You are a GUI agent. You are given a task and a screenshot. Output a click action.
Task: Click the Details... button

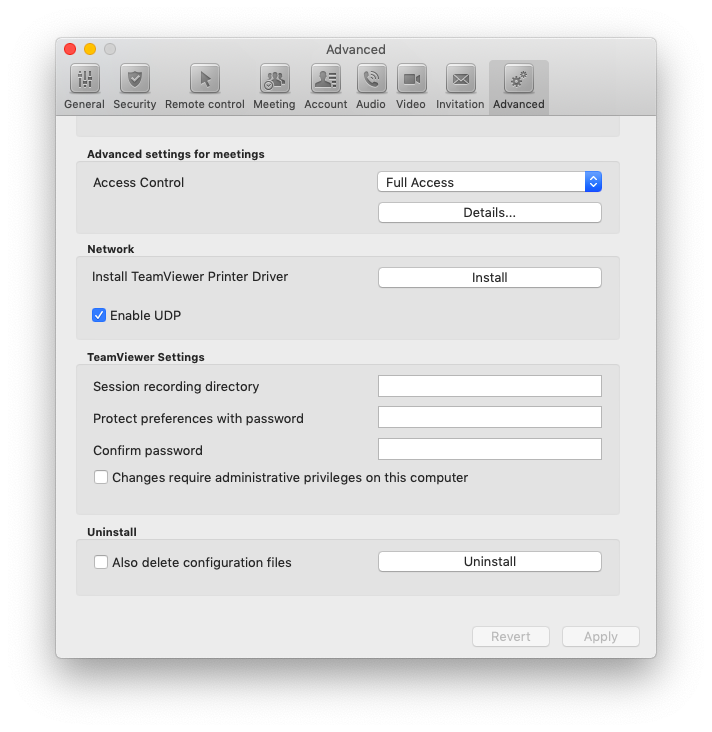pyautogui.click(x=489, y=213)
